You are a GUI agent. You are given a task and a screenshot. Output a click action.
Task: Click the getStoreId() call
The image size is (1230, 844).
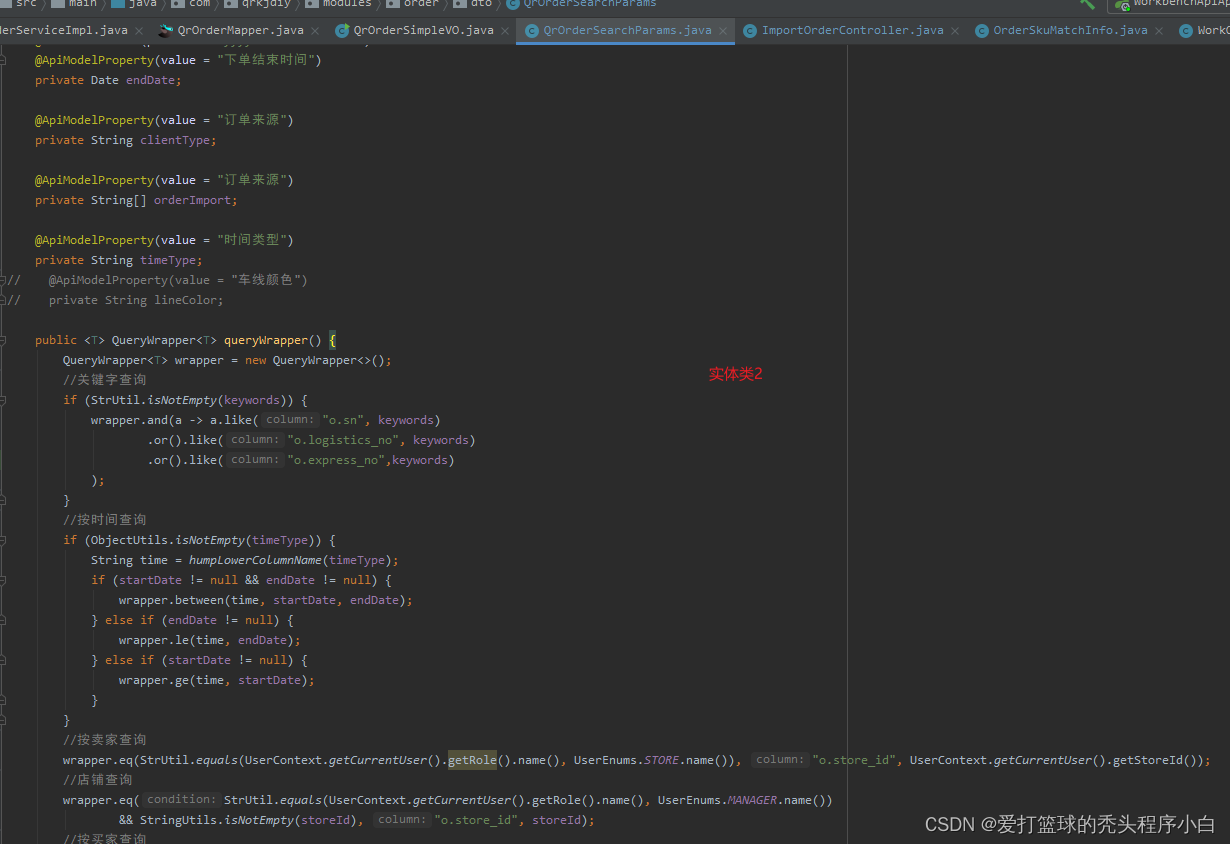point(1153,760)
